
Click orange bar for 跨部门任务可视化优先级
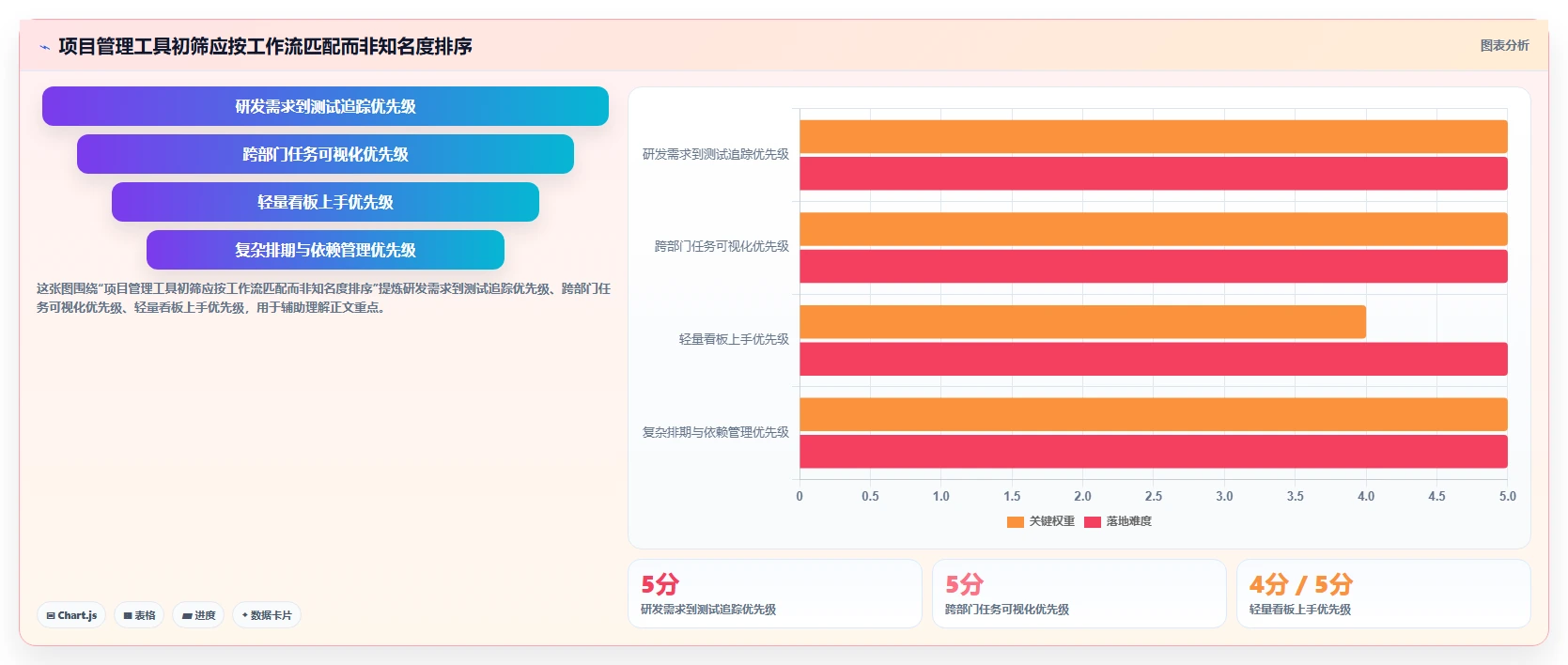(1154, 229)
